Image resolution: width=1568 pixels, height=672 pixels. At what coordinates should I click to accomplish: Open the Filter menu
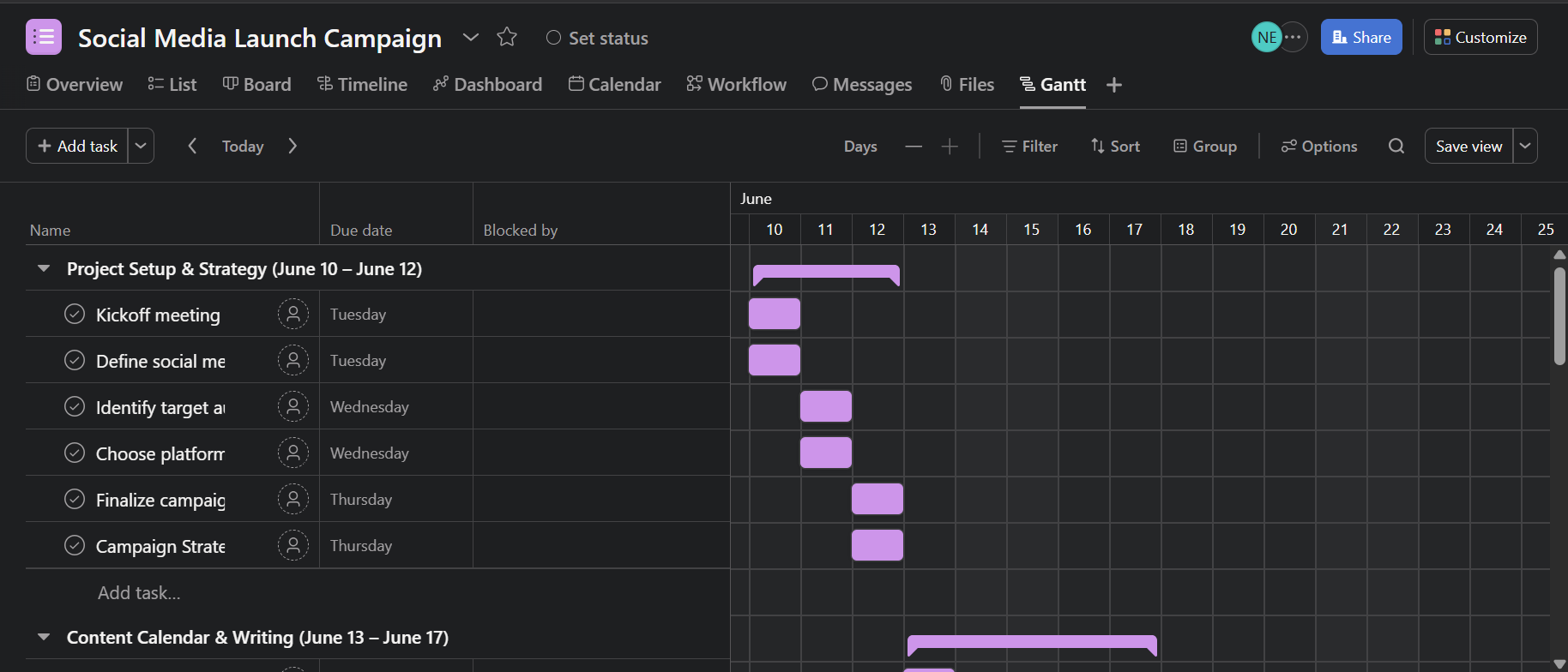point(1030,147)
